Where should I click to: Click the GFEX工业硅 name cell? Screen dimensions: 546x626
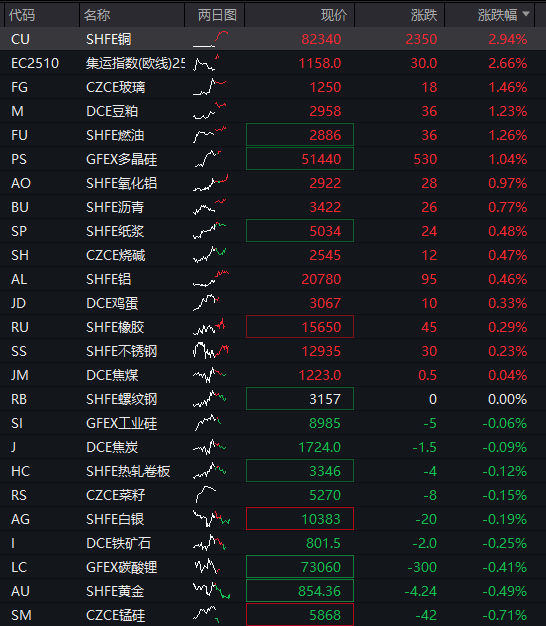point(122,423)
